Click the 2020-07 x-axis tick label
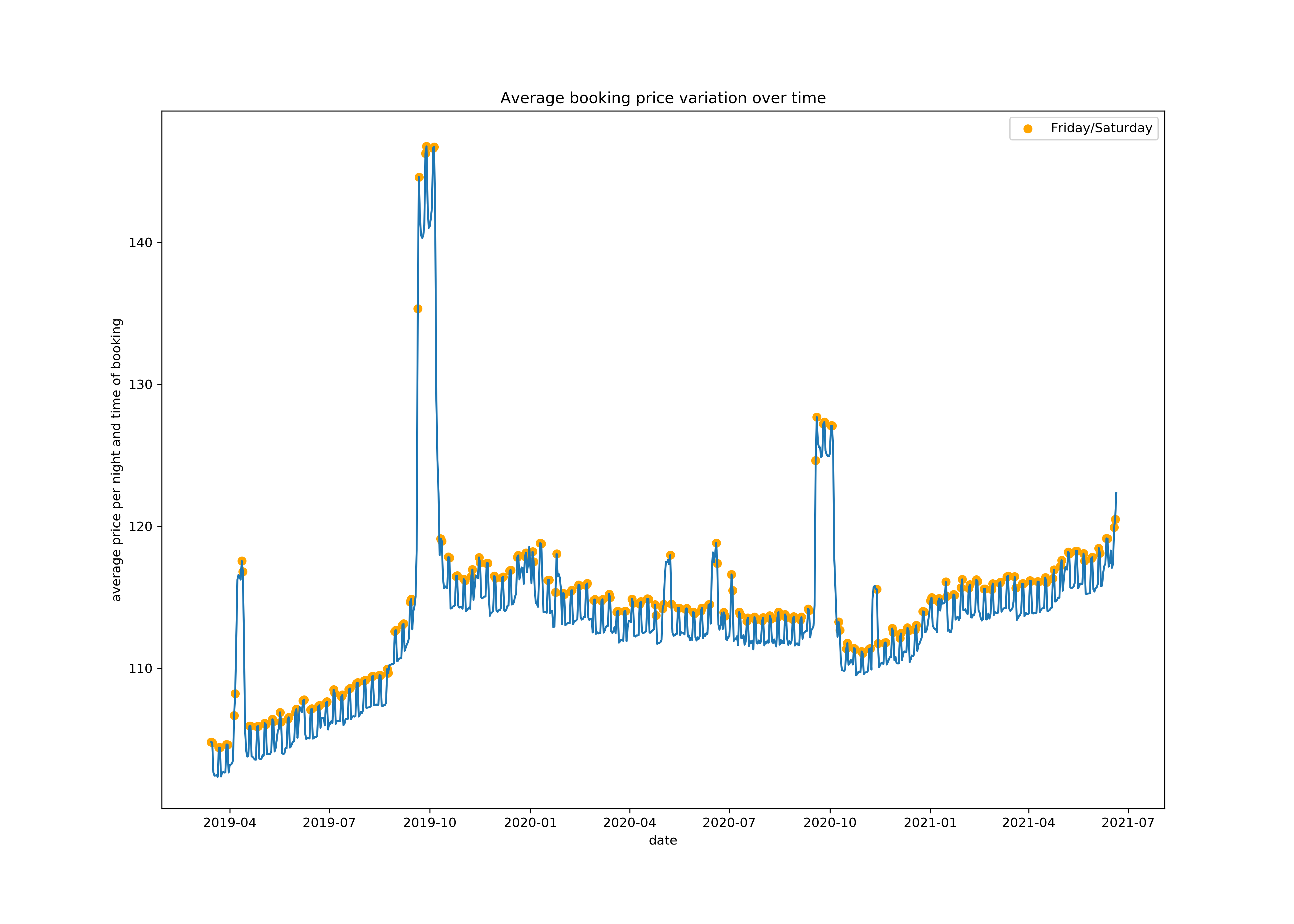Image resolution: width=1294 pixels, height=924 pixels. click(729, 823)
